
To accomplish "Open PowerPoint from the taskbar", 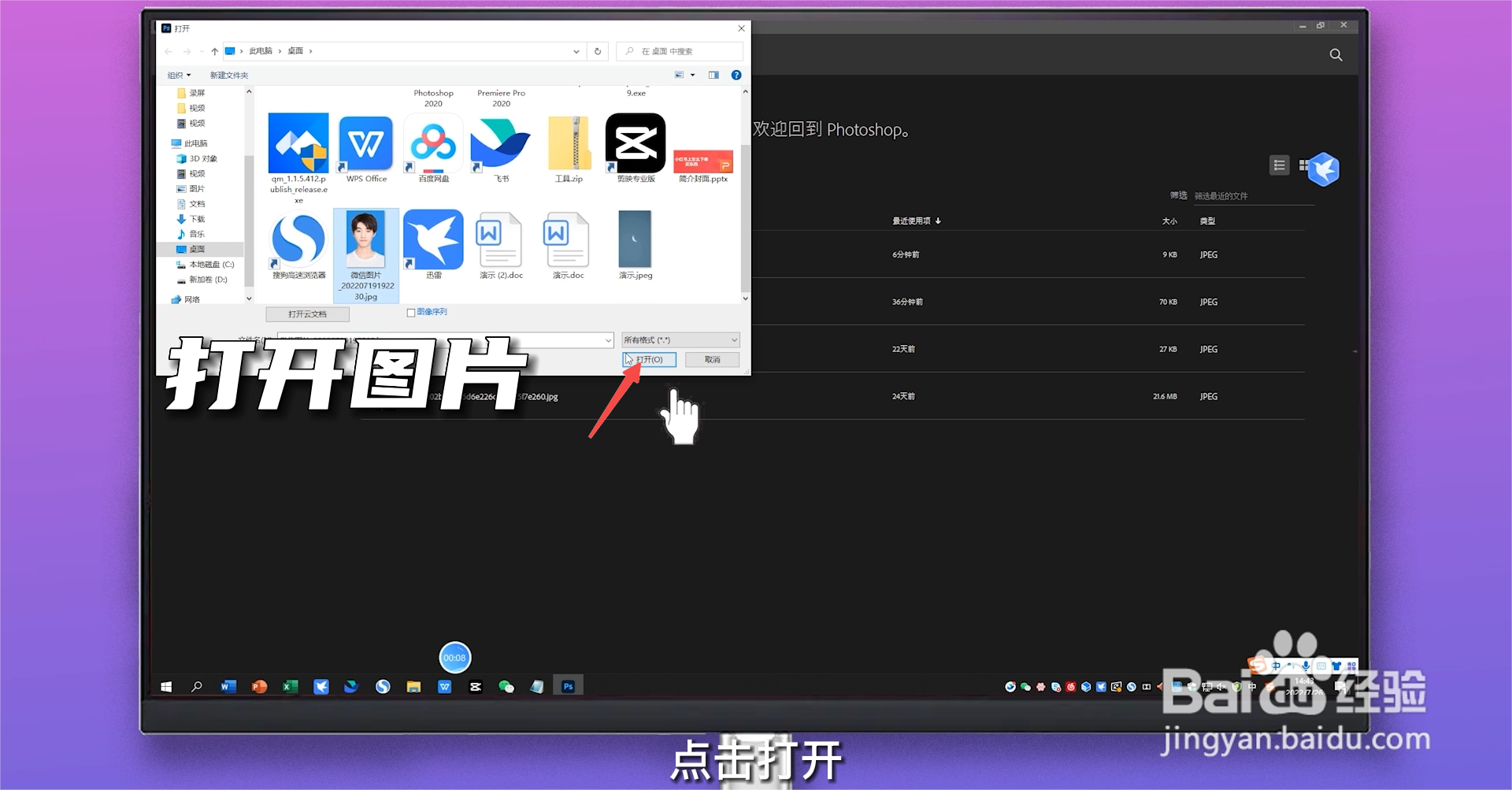I will tap(259, 687).
